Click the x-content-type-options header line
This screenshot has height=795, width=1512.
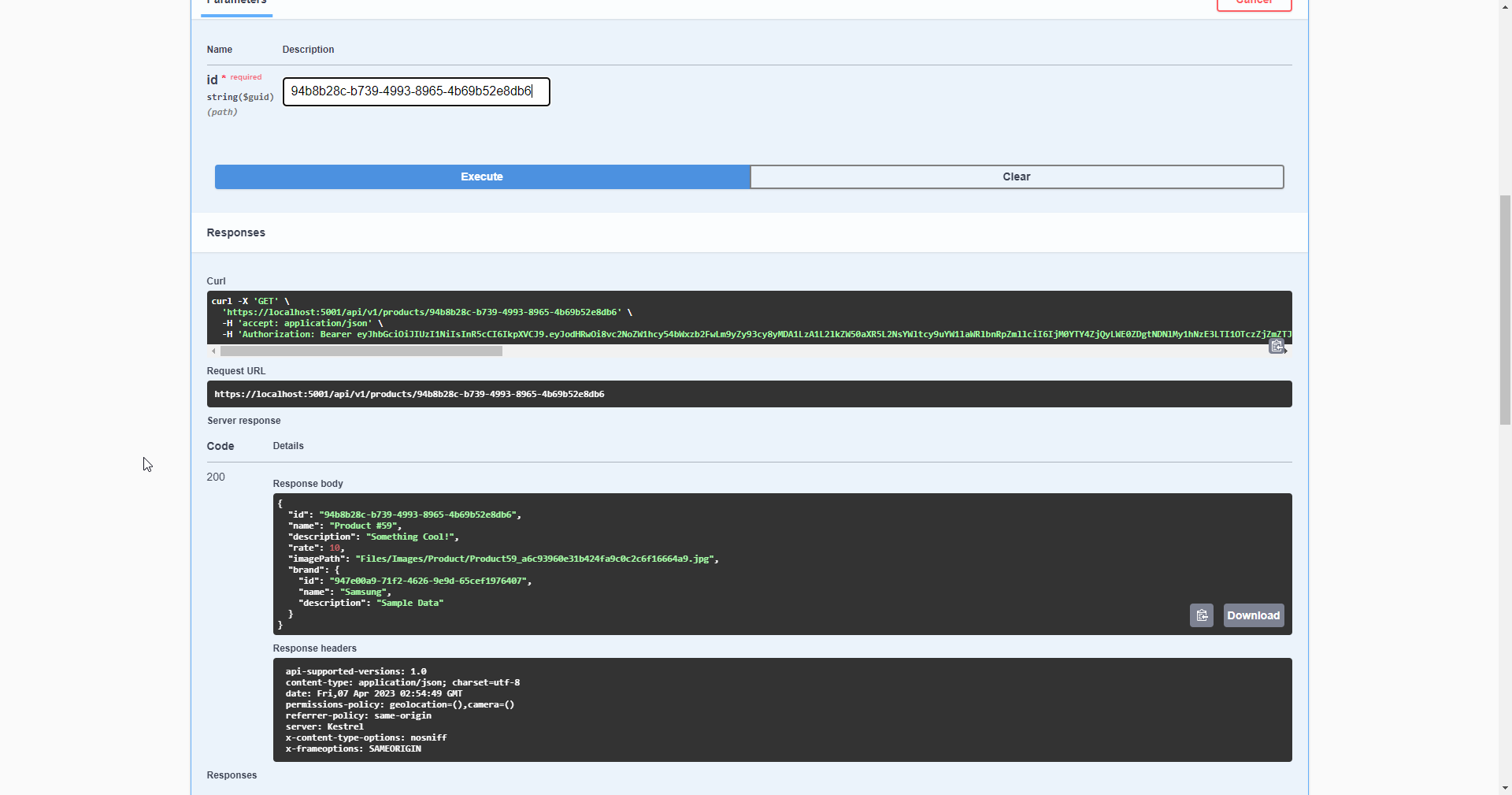point(366,737)
